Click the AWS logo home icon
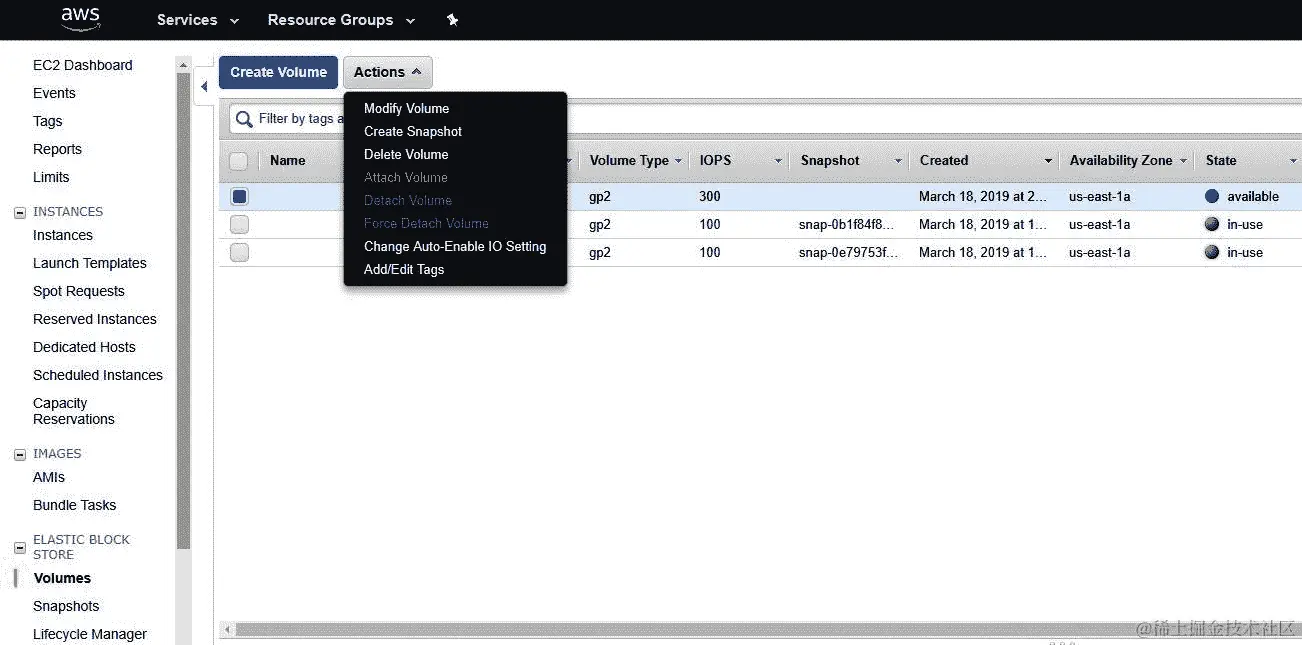The width and height of the screenshot is (1302, 645). point(80,19)
